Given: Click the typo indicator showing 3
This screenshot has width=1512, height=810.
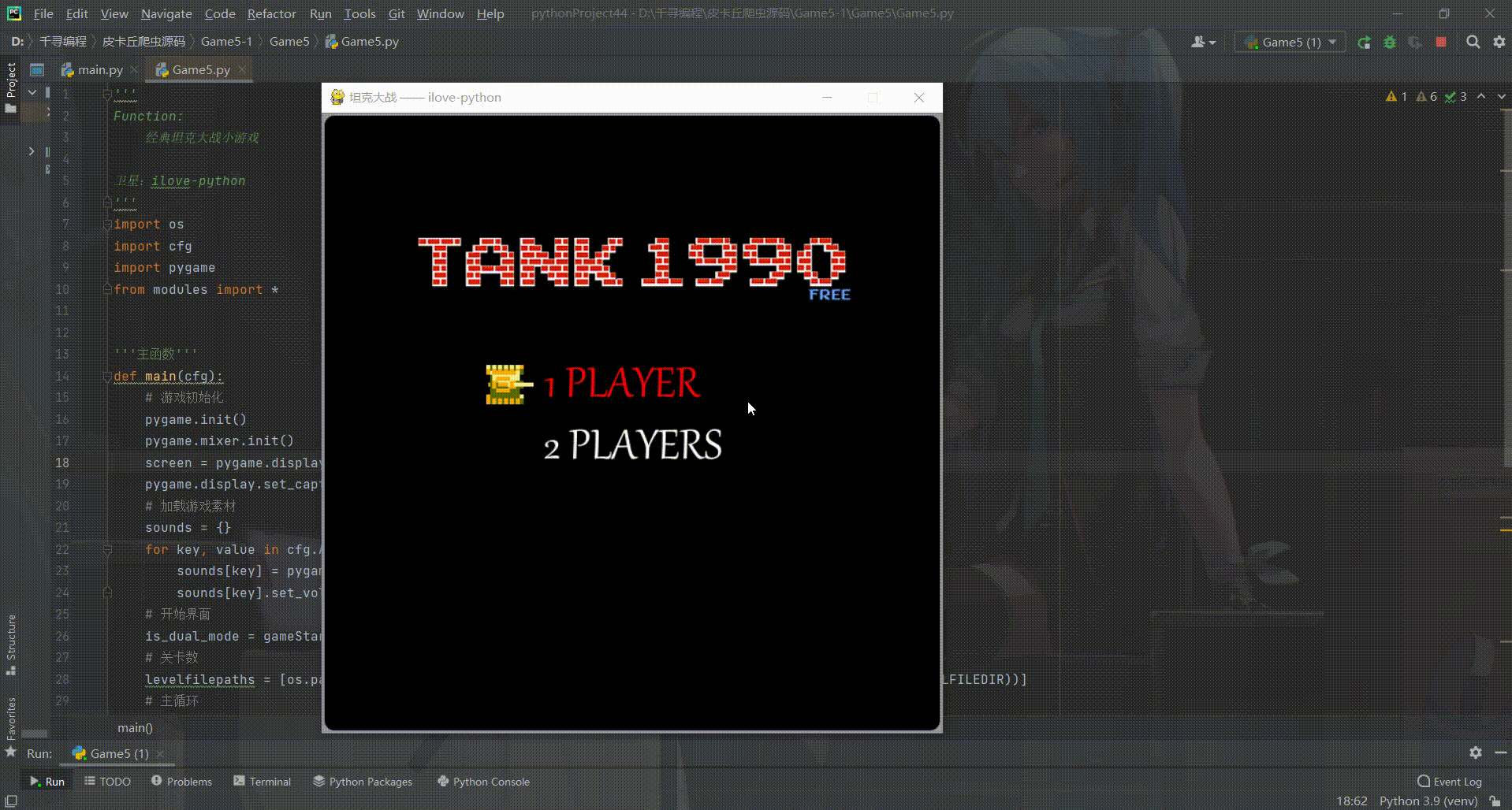Looking at the screenshot, I should coord(1456,97).
